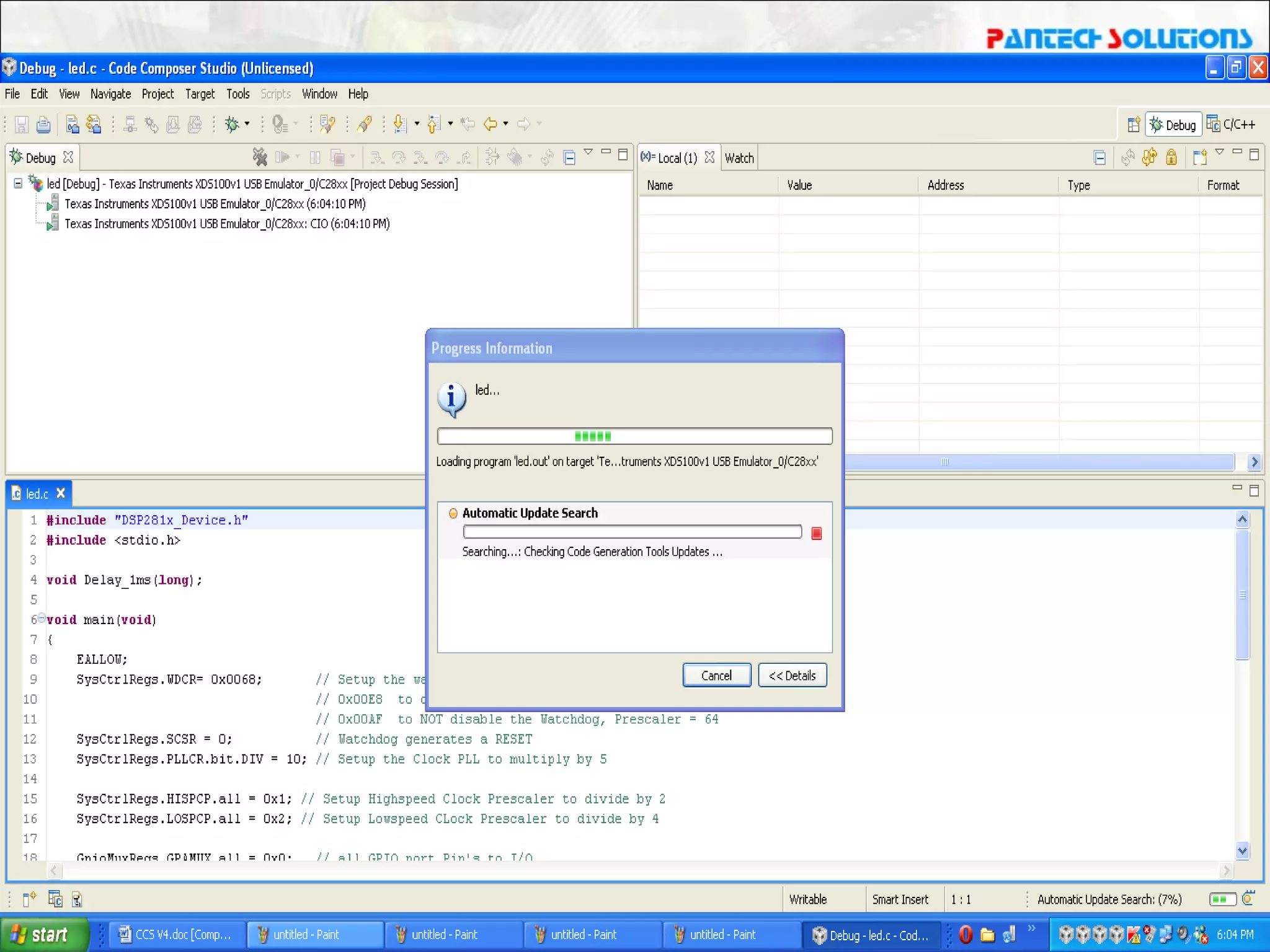Click Collapse All icon in Debug view
The width and height of the screenshot is (1270, 952).
(x=569, y=157)
